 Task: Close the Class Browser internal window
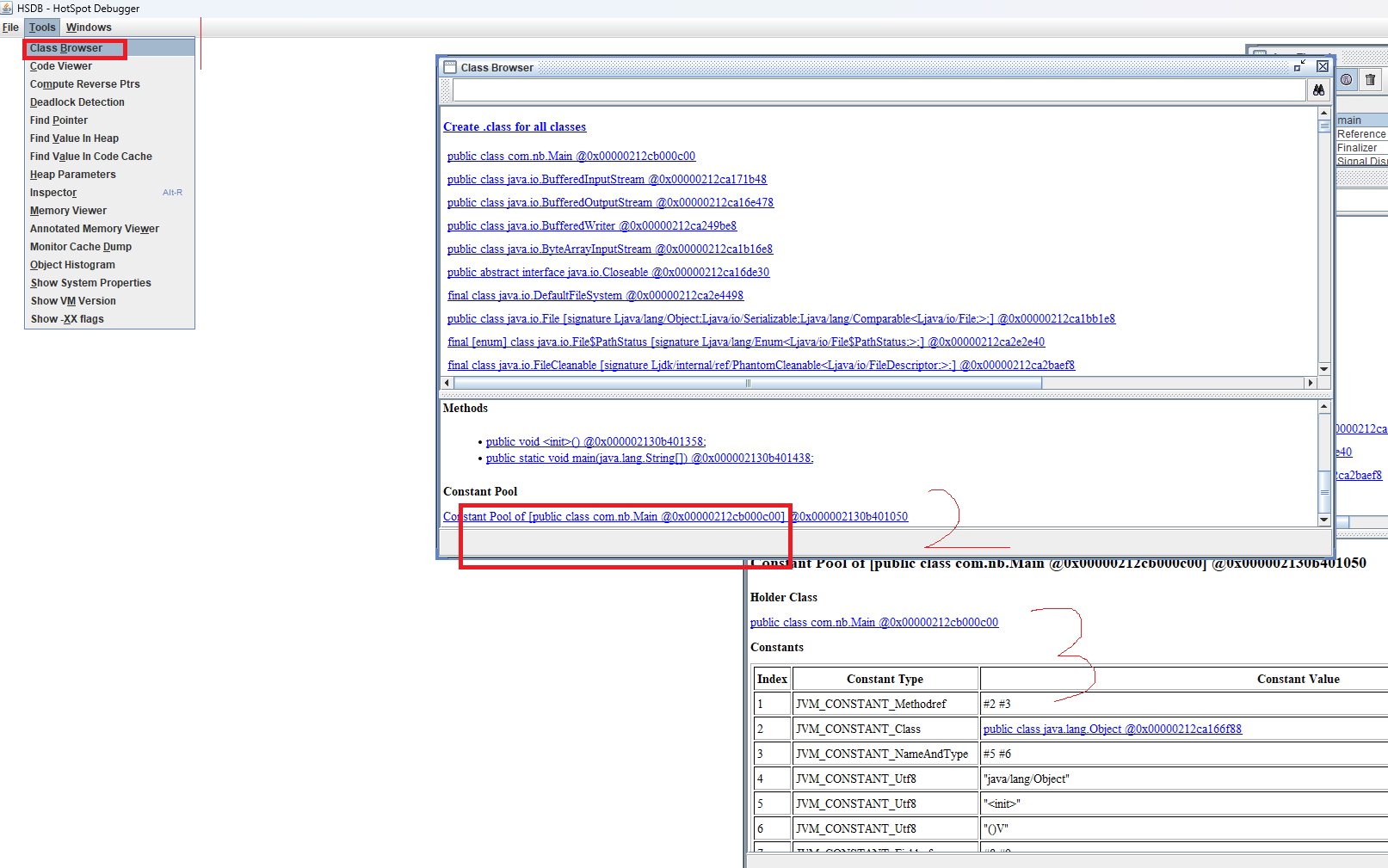[1323, 67]
